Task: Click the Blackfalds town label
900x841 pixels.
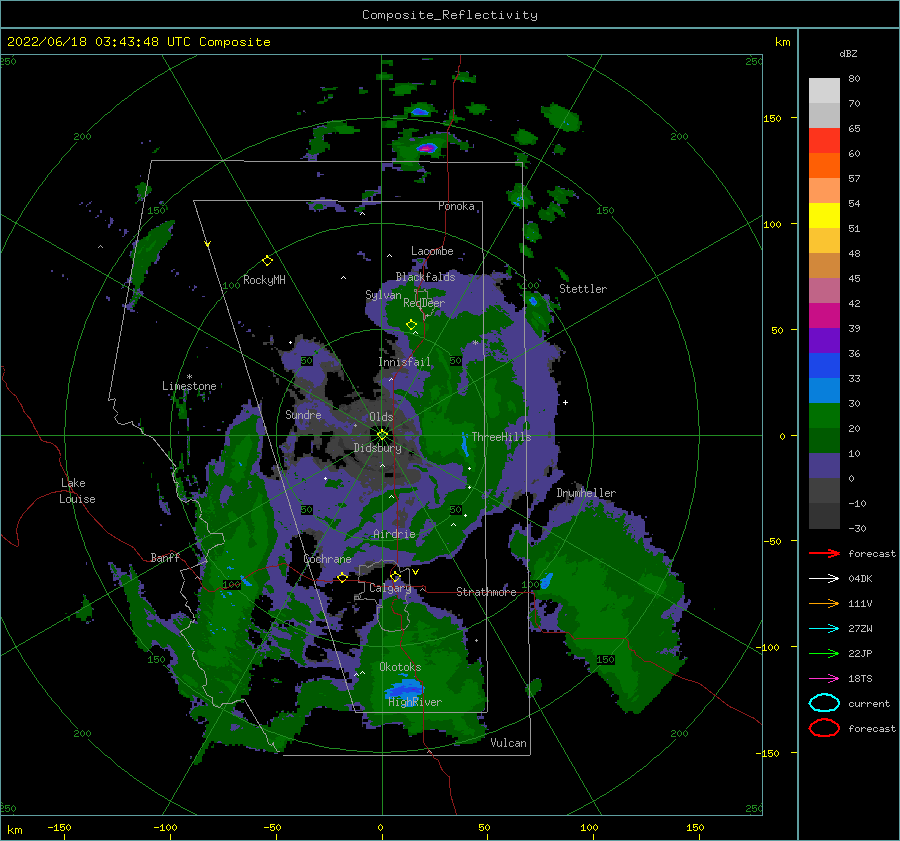Action: point(425,277)
